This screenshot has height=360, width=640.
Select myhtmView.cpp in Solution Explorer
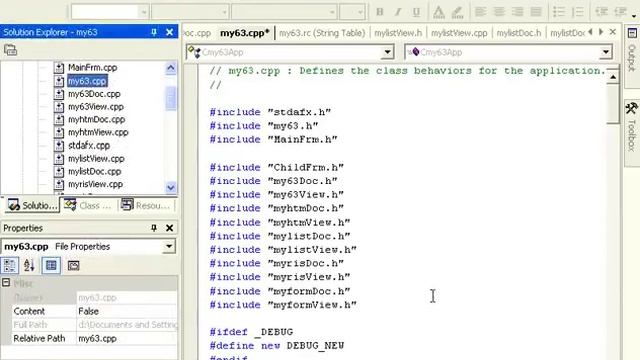pyautogui.click(x=98, y=132)
